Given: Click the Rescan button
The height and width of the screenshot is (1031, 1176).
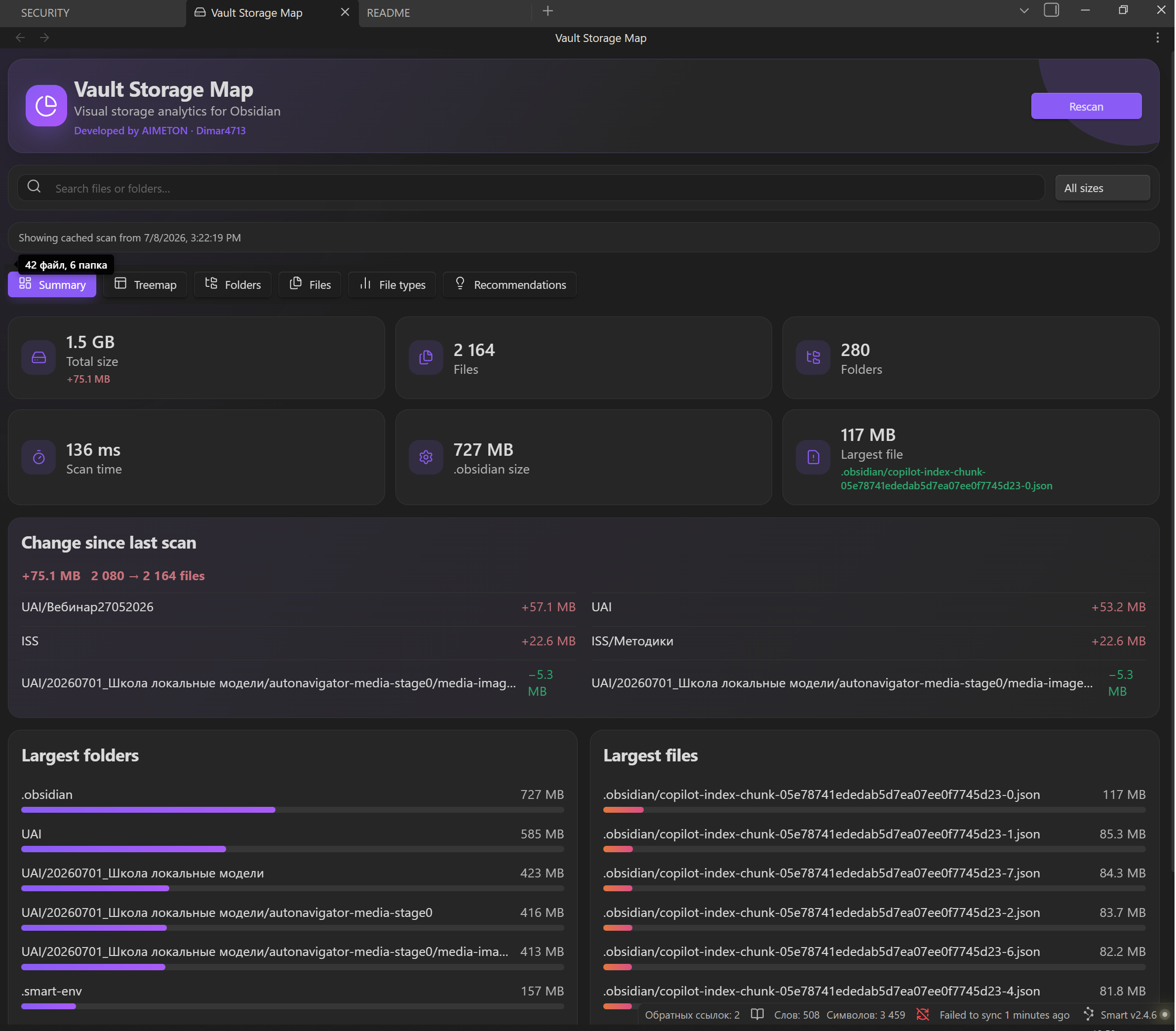Looking at the screenshot, I should click(1086, 107).
